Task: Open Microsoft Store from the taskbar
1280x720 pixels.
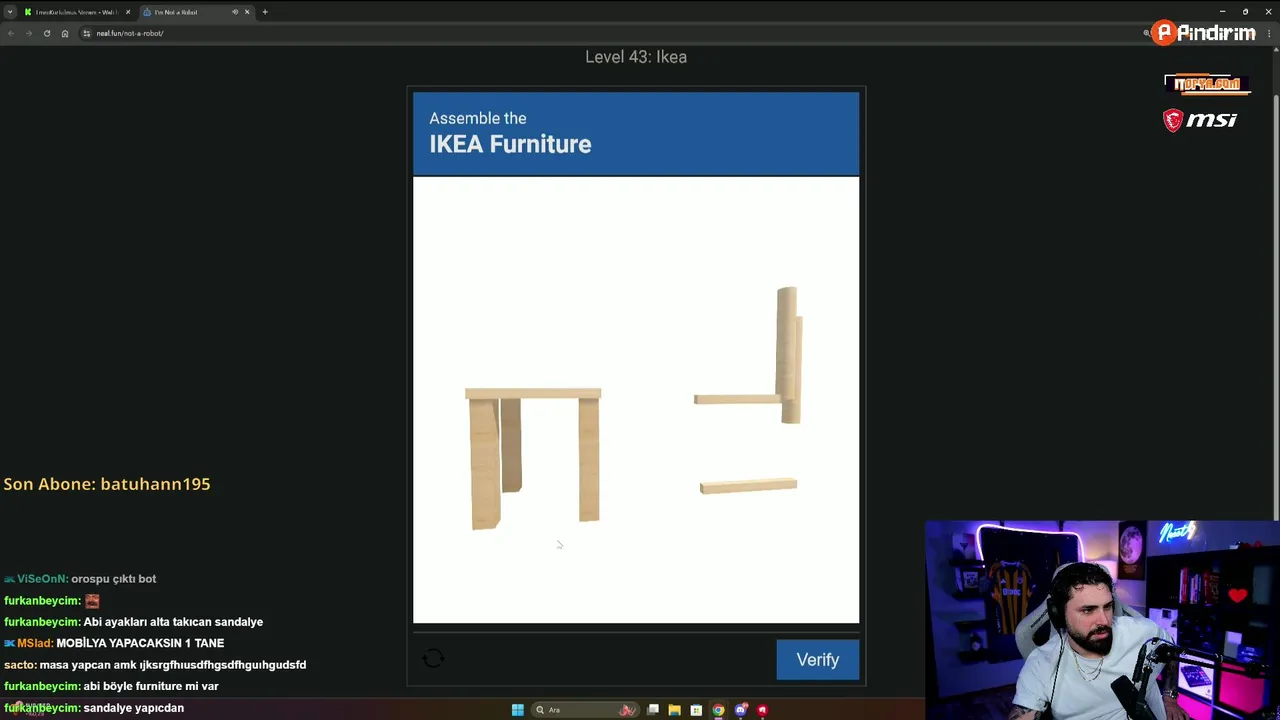Action: tap(696, 710)
